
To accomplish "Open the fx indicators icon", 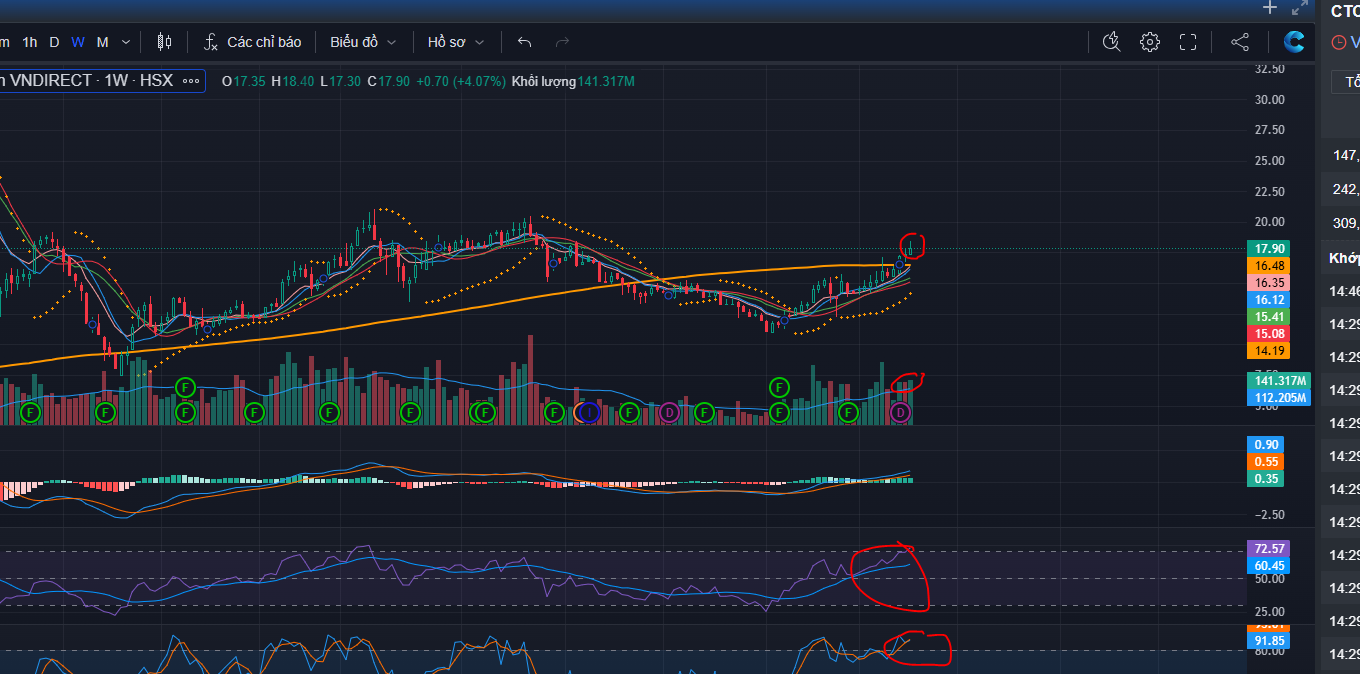I will coord(211,42).
